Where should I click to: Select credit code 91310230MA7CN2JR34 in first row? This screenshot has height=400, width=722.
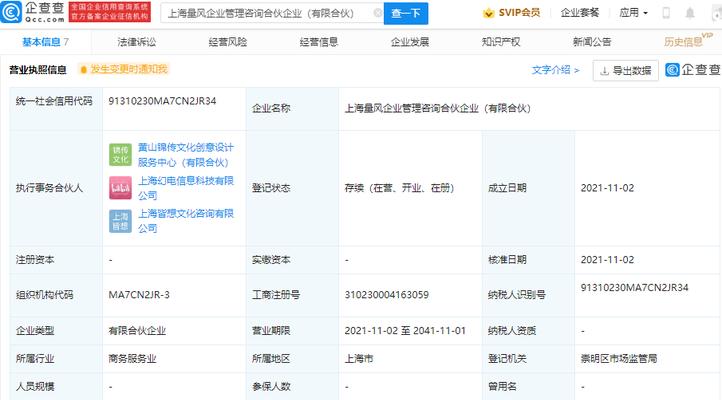[162, 101]
